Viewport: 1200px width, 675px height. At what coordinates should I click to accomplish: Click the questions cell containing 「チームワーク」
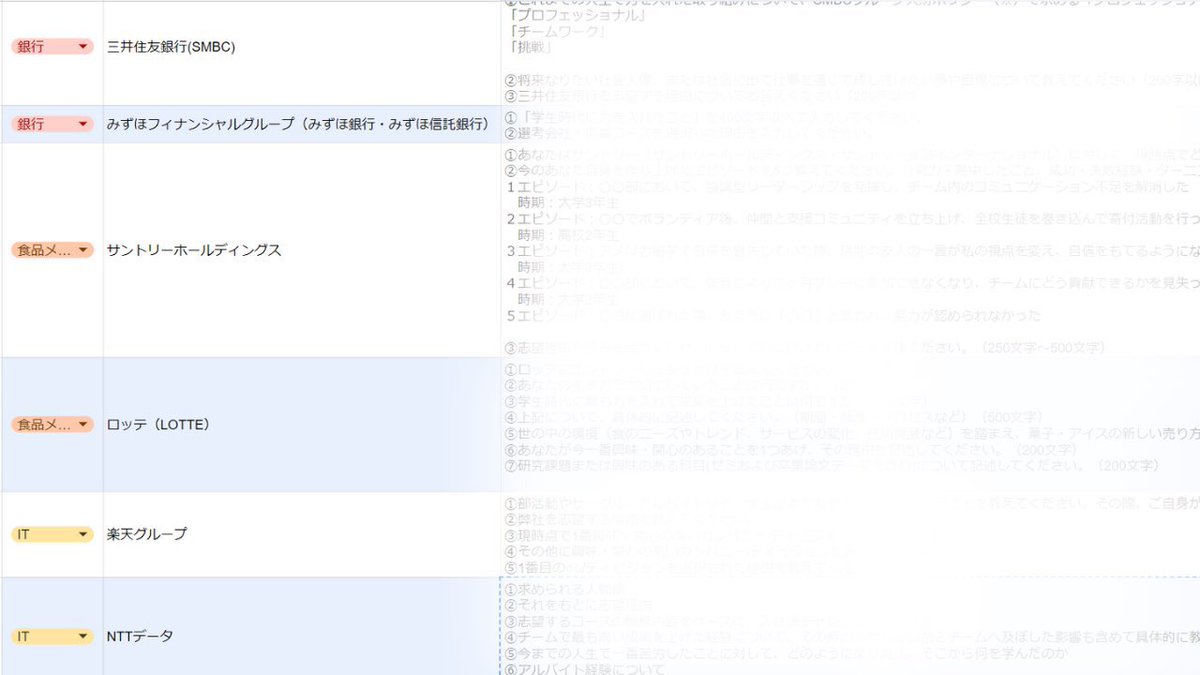click(x=850, y=52)
